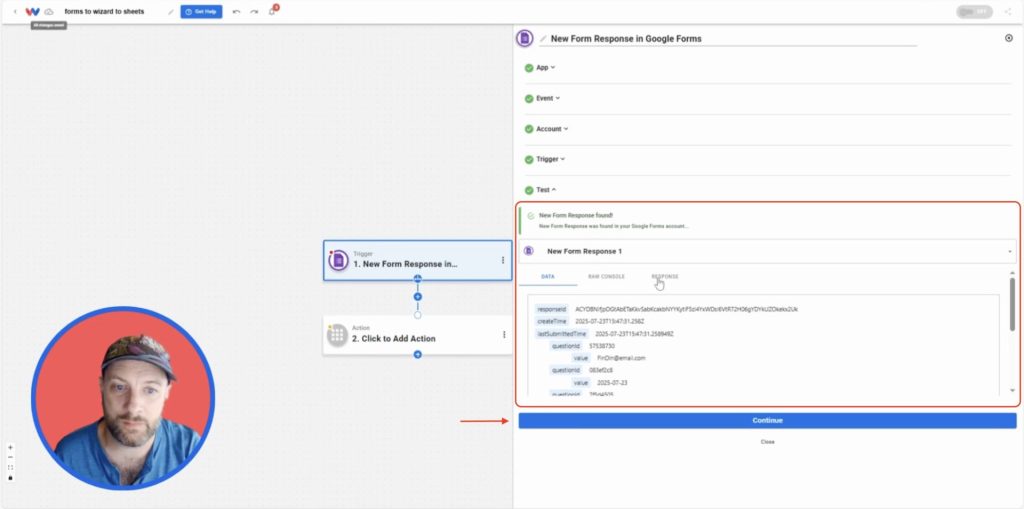The width and height of the screenshot is (1024, 509).
Task: Click the workflow title 'forms to wizard to sheets'
Action: 104,12
